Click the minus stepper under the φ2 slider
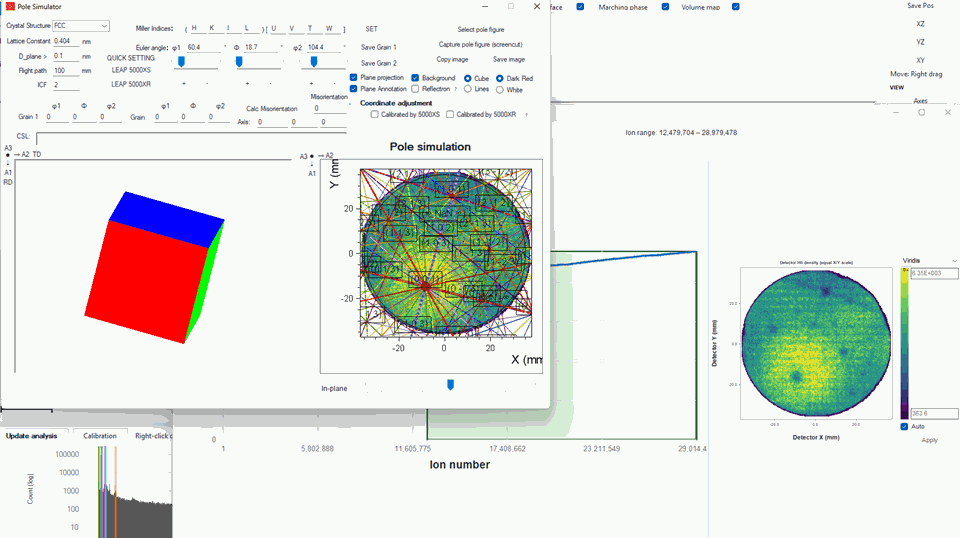Screen dimensions: 960x538 334,83
